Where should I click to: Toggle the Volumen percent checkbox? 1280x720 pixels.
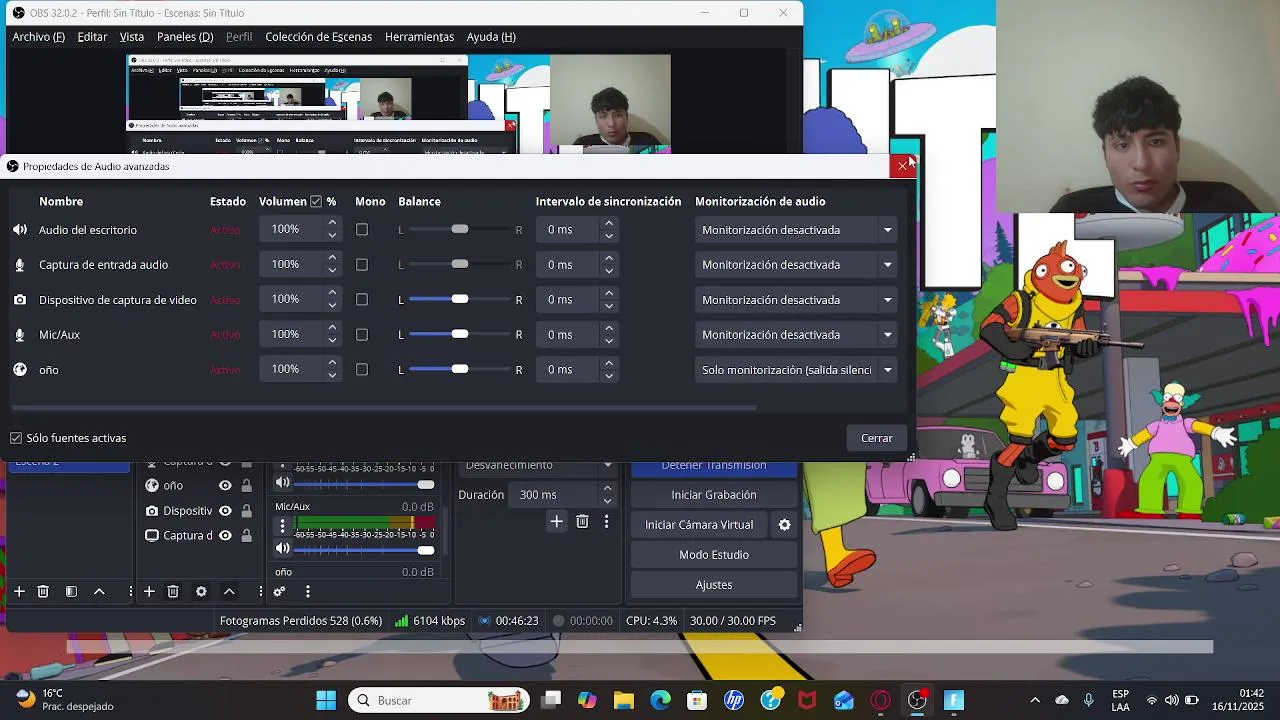[x=316, y=202]
